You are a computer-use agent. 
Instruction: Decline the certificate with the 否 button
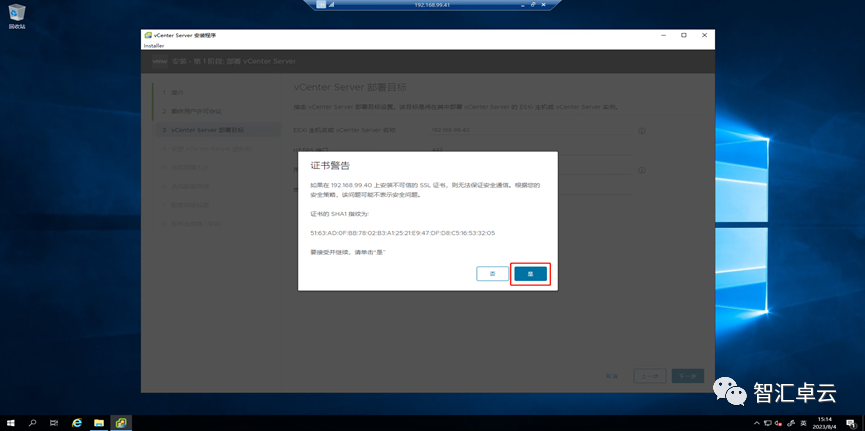[493, 274]
